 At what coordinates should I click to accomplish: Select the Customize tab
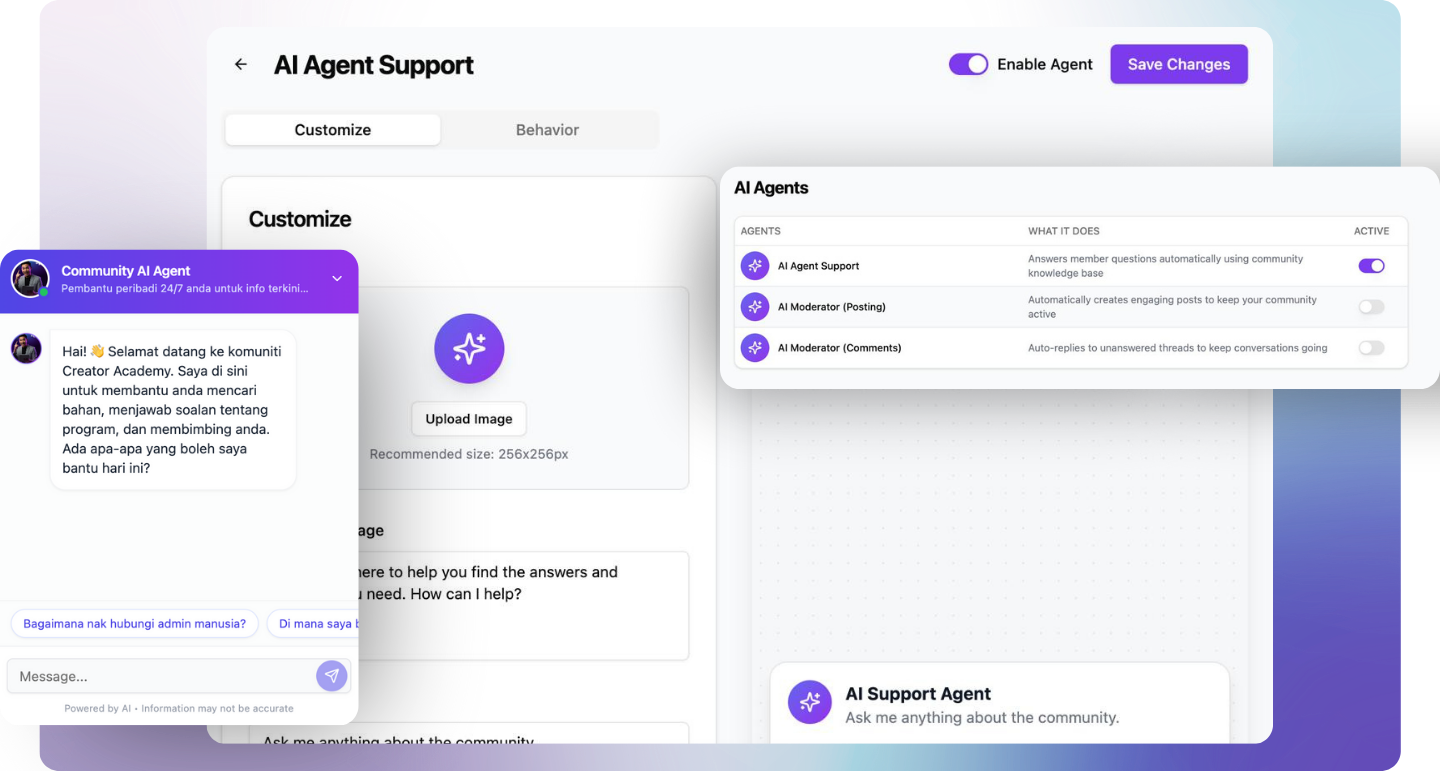click(x=332, y=130)
